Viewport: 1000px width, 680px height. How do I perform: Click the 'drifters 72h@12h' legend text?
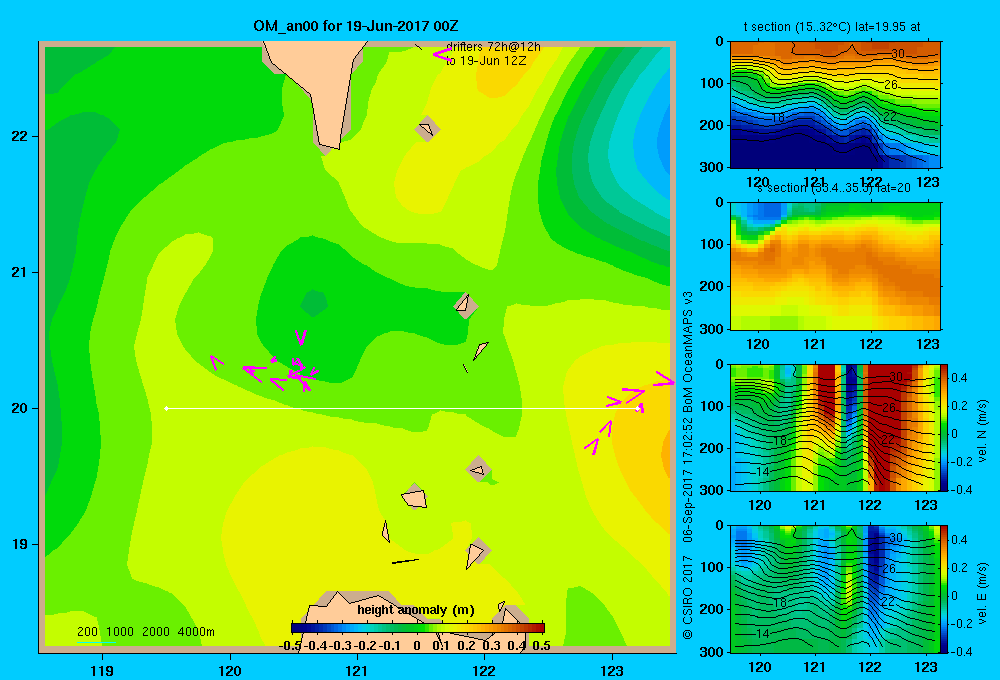point(493,47)
